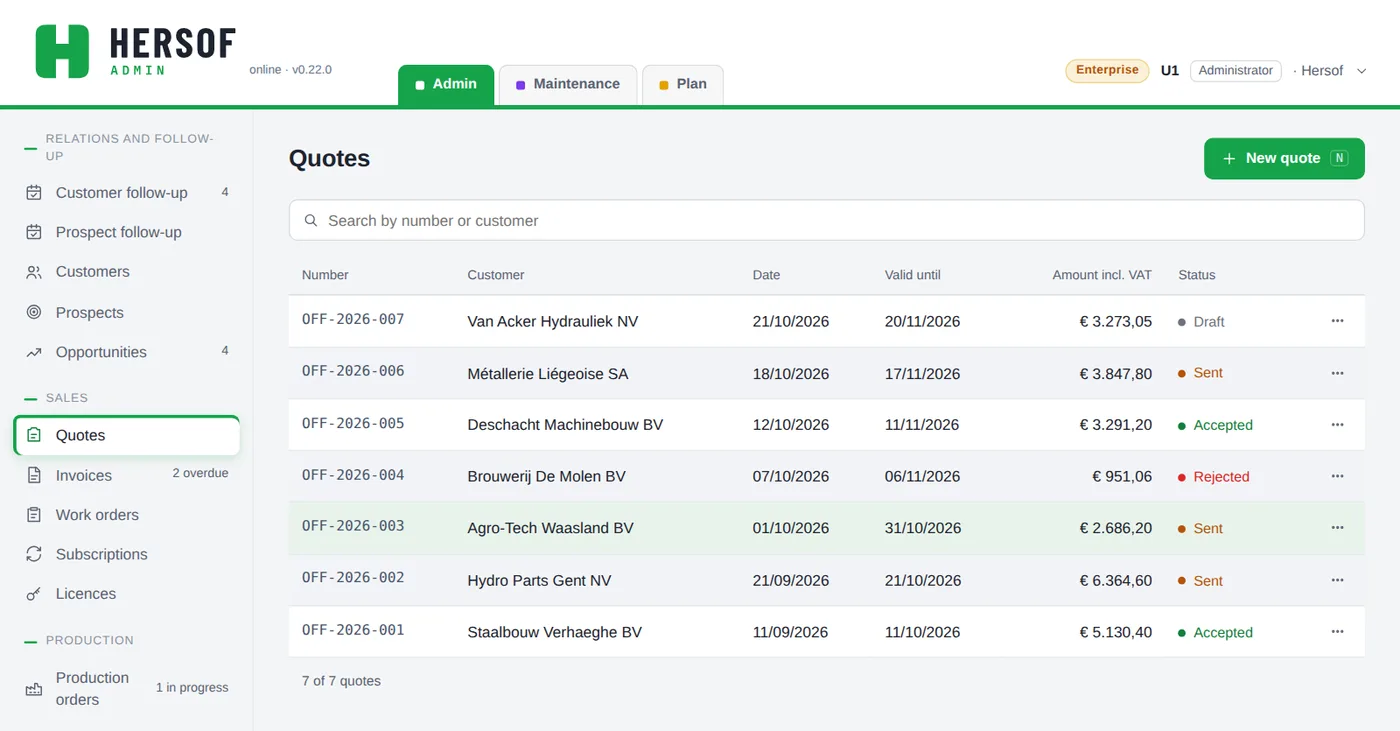Switch to the Admin tab
The width and height of the screenshot is (1400, 731).
coord(446,84)
